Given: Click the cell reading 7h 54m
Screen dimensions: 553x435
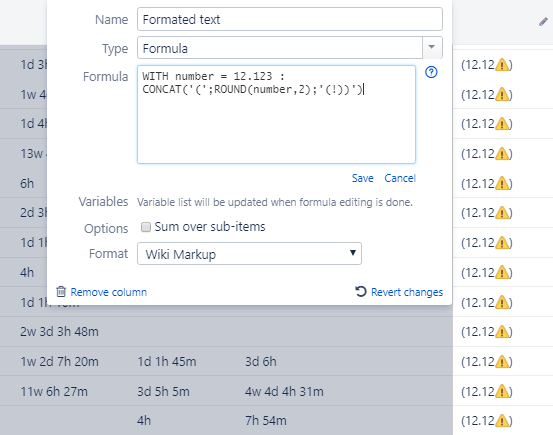Looking at the screenshot, I should coord(266,421).
